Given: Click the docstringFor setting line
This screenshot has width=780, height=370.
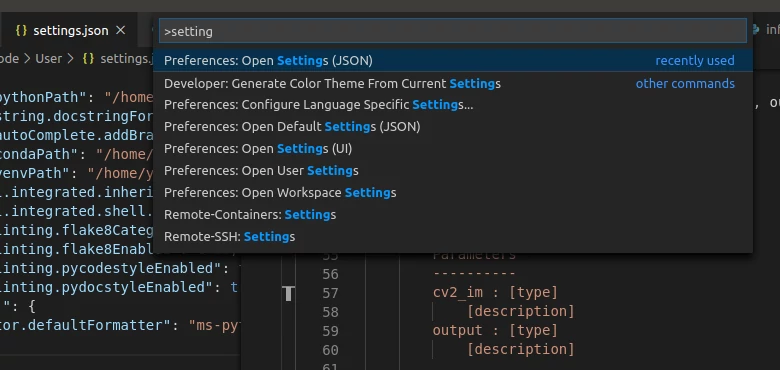Looking at the screenshot, I should 77,116.
